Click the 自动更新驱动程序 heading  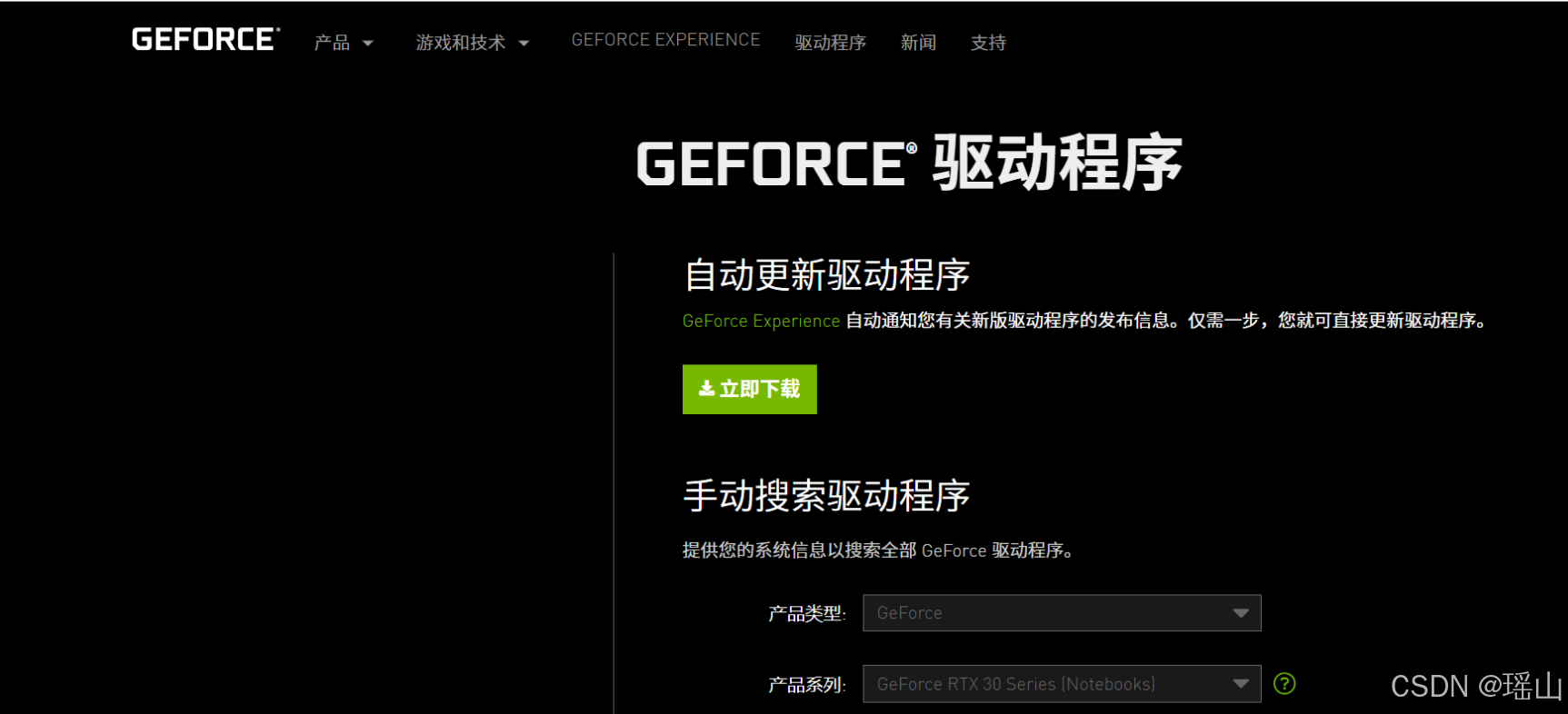point(827,275)
